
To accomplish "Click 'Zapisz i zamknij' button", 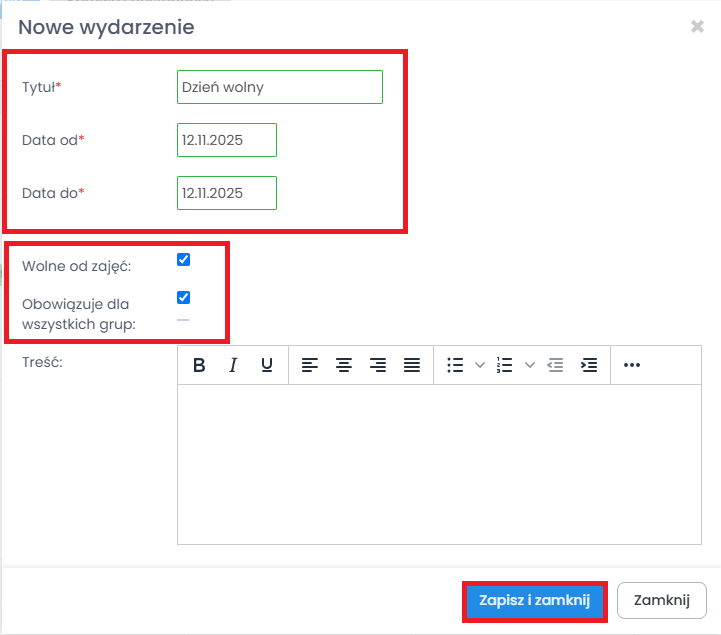I will pos(535,601).
